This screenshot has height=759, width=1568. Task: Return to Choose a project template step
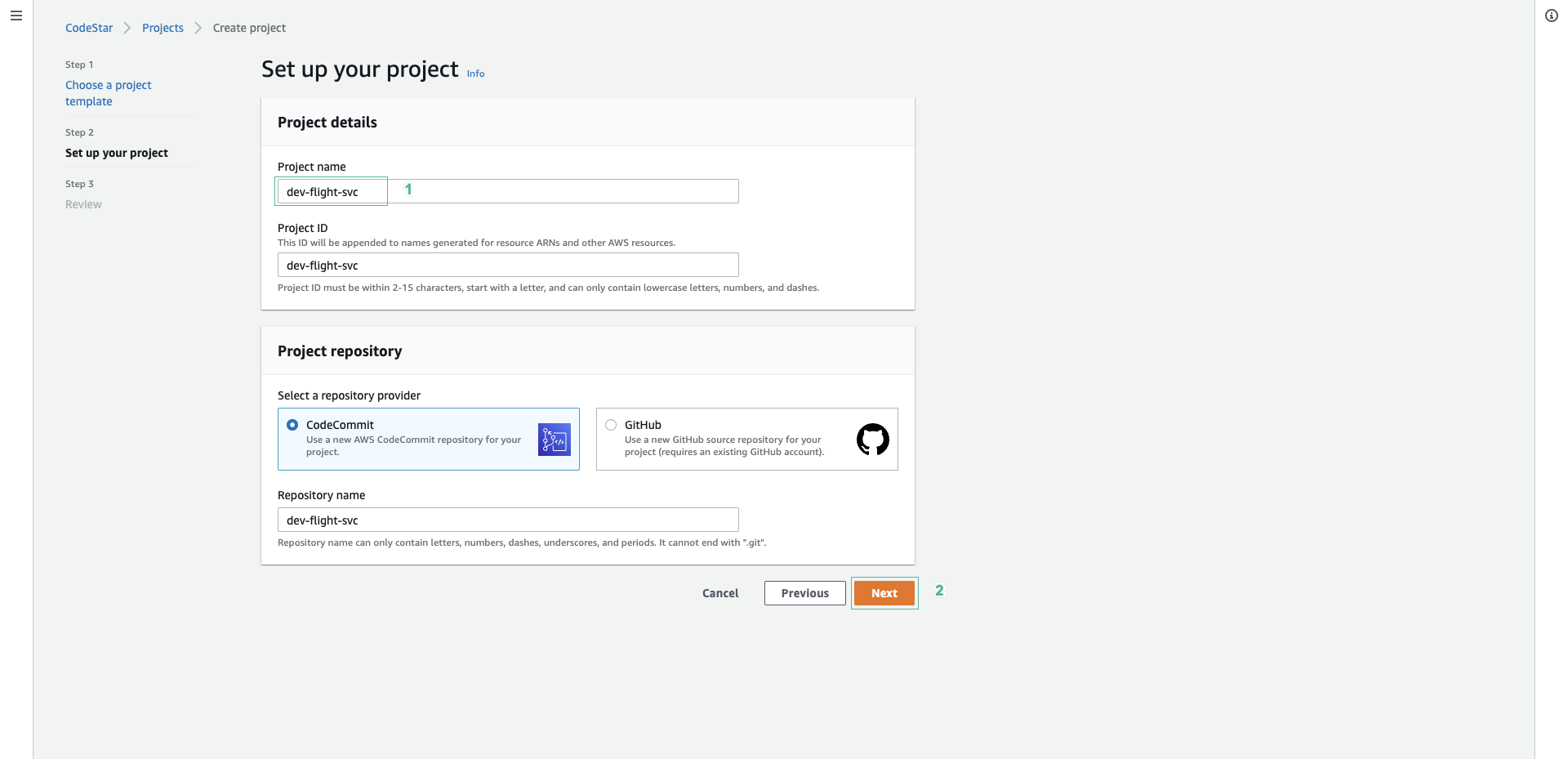108,93
